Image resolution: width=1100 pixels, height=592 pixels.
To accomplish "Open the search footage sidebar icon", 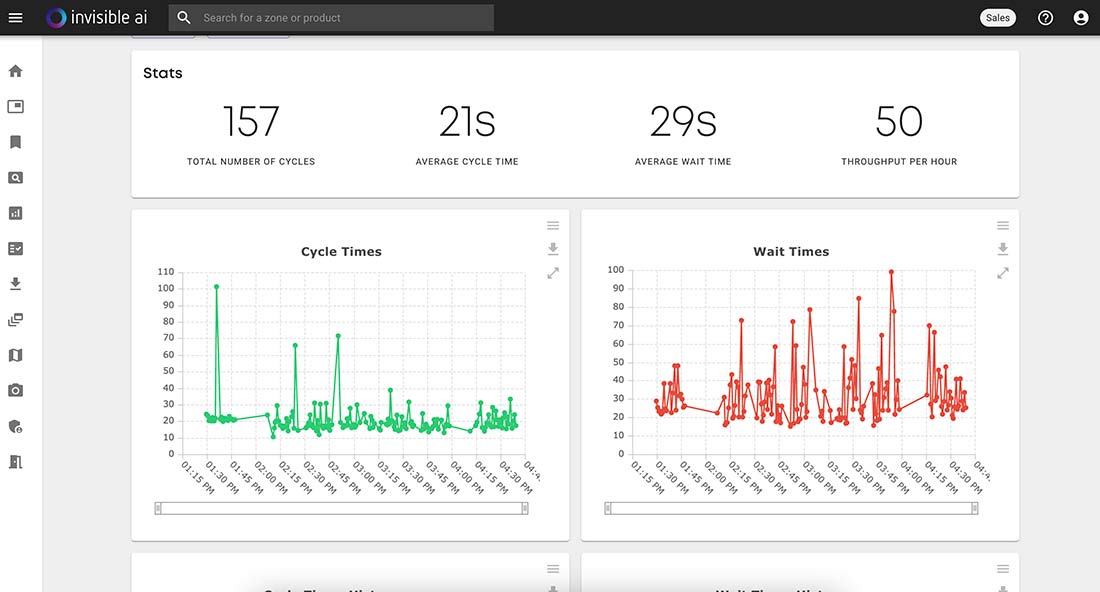I will click(x=15, y=177).
